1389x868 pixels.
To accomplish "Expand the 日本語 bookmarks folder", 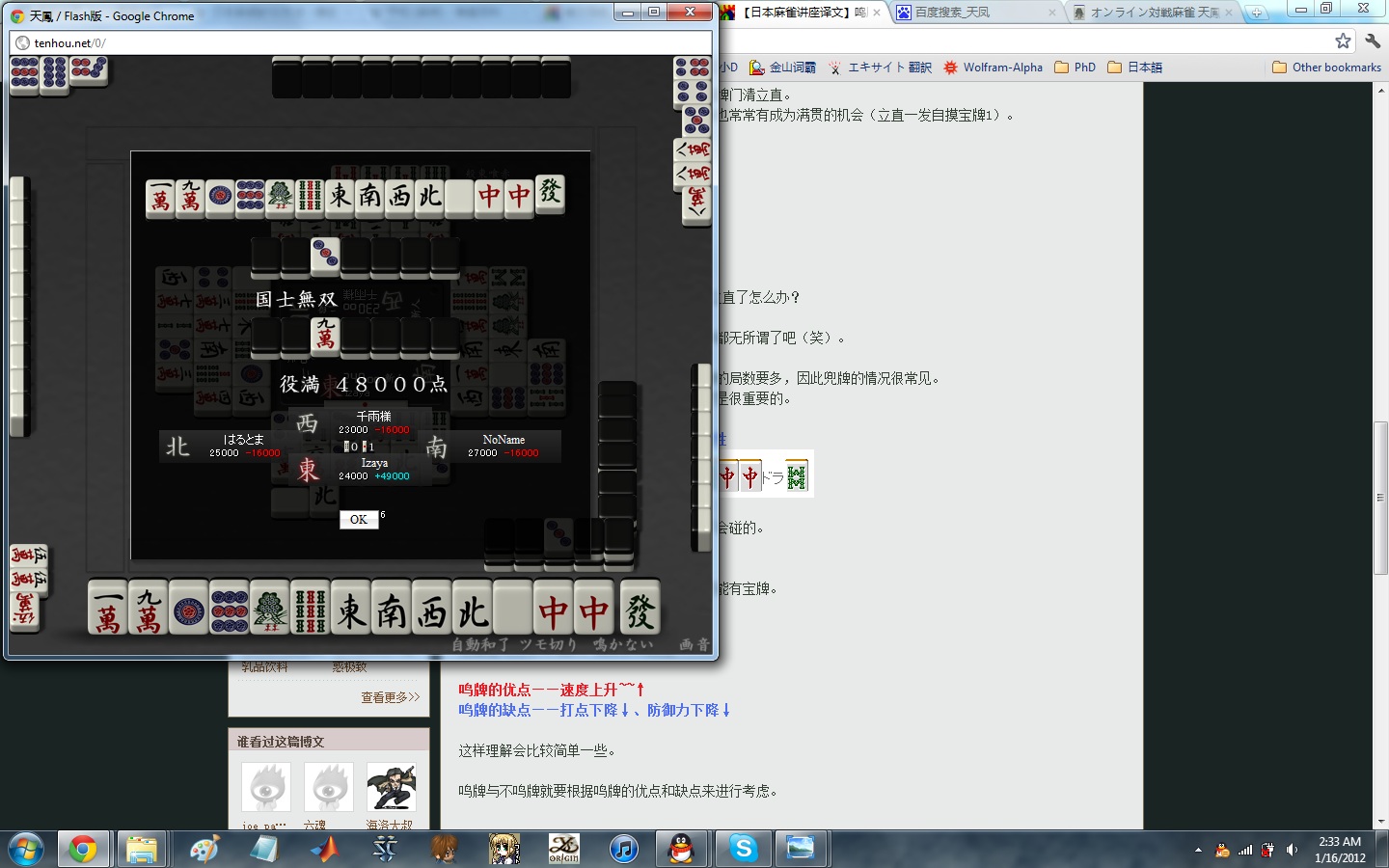I will coord(1134,68).
